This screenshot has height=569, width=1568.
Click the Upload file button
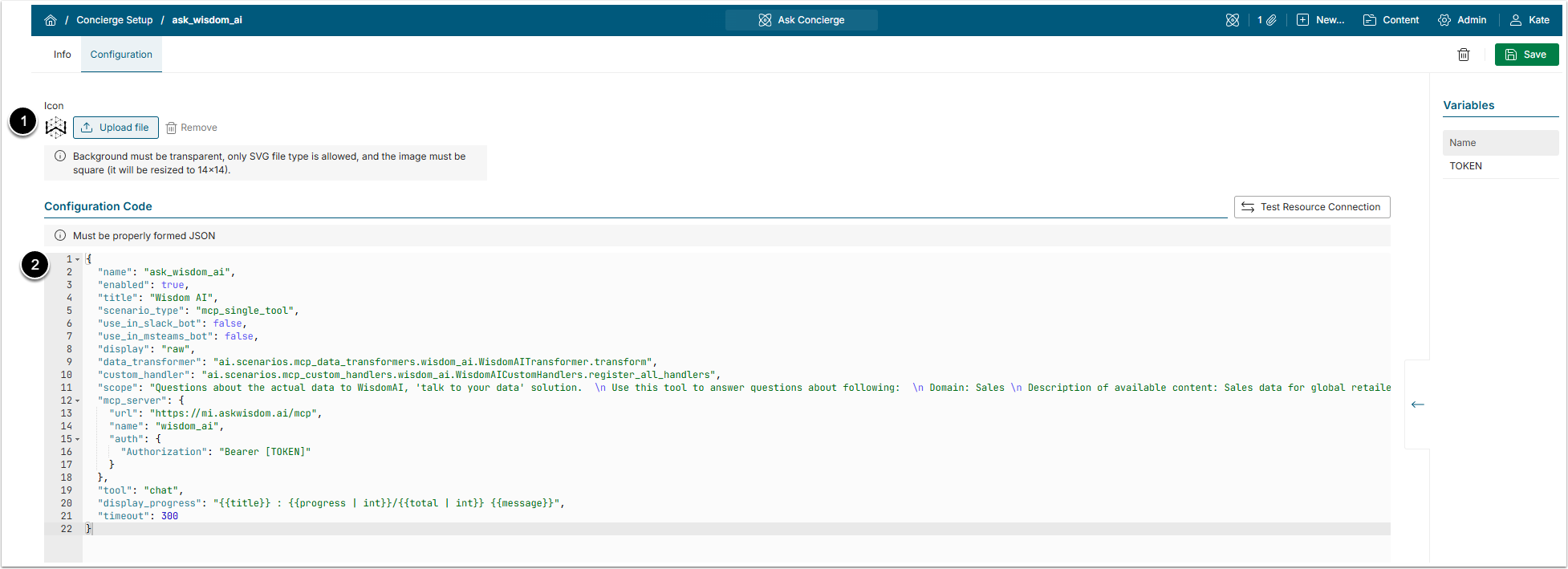pos(116,128)
